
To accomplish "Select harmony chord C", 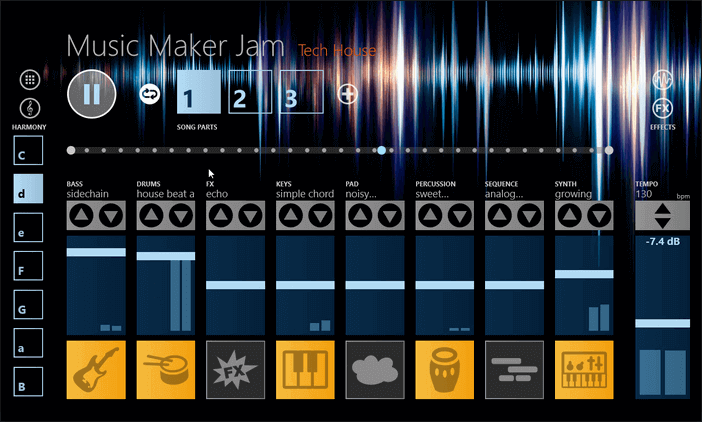I will click(x=28, y=151).
